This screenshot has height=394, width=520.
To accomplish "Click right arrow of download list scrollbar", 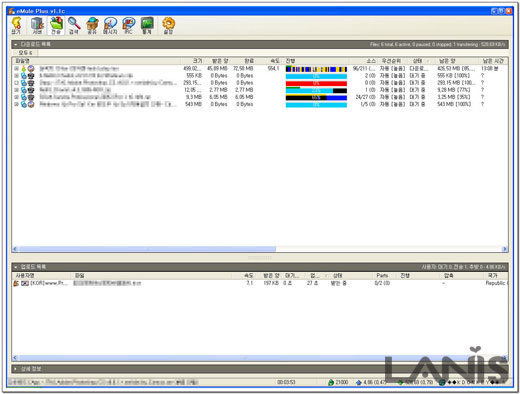I will click(x=505, y=249).
